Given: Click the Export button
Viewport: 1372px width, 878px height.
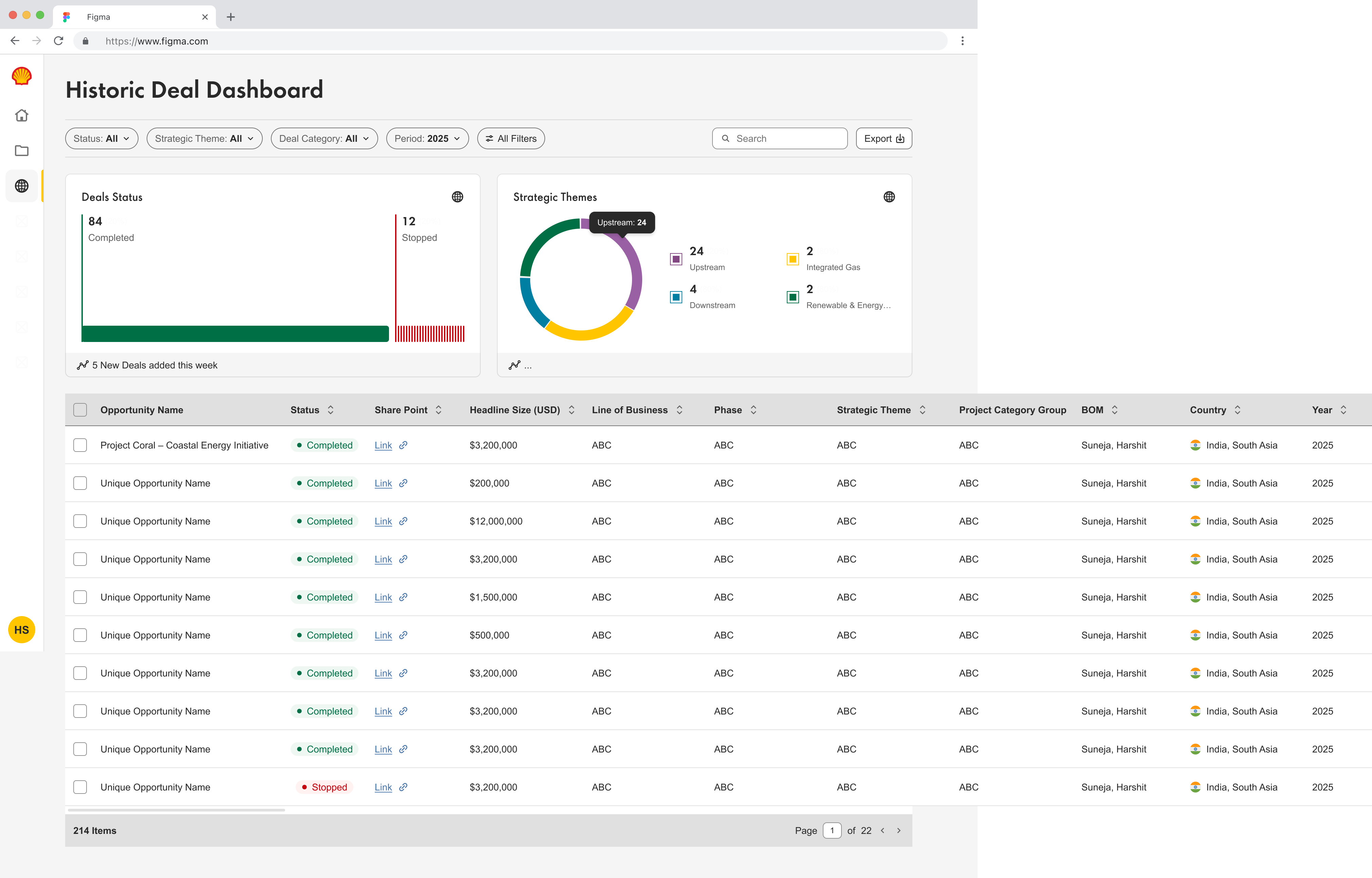Looking at the screenshot, I should pos(884,138).
